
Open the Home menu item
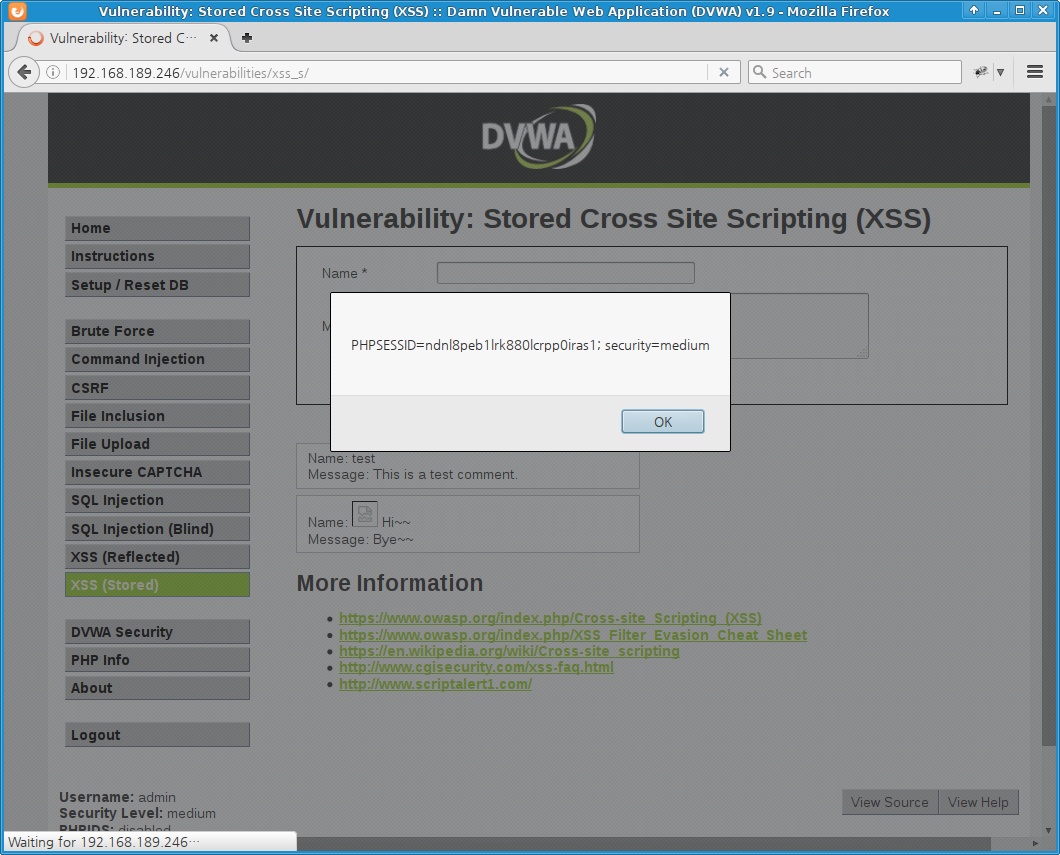[158, 228]
